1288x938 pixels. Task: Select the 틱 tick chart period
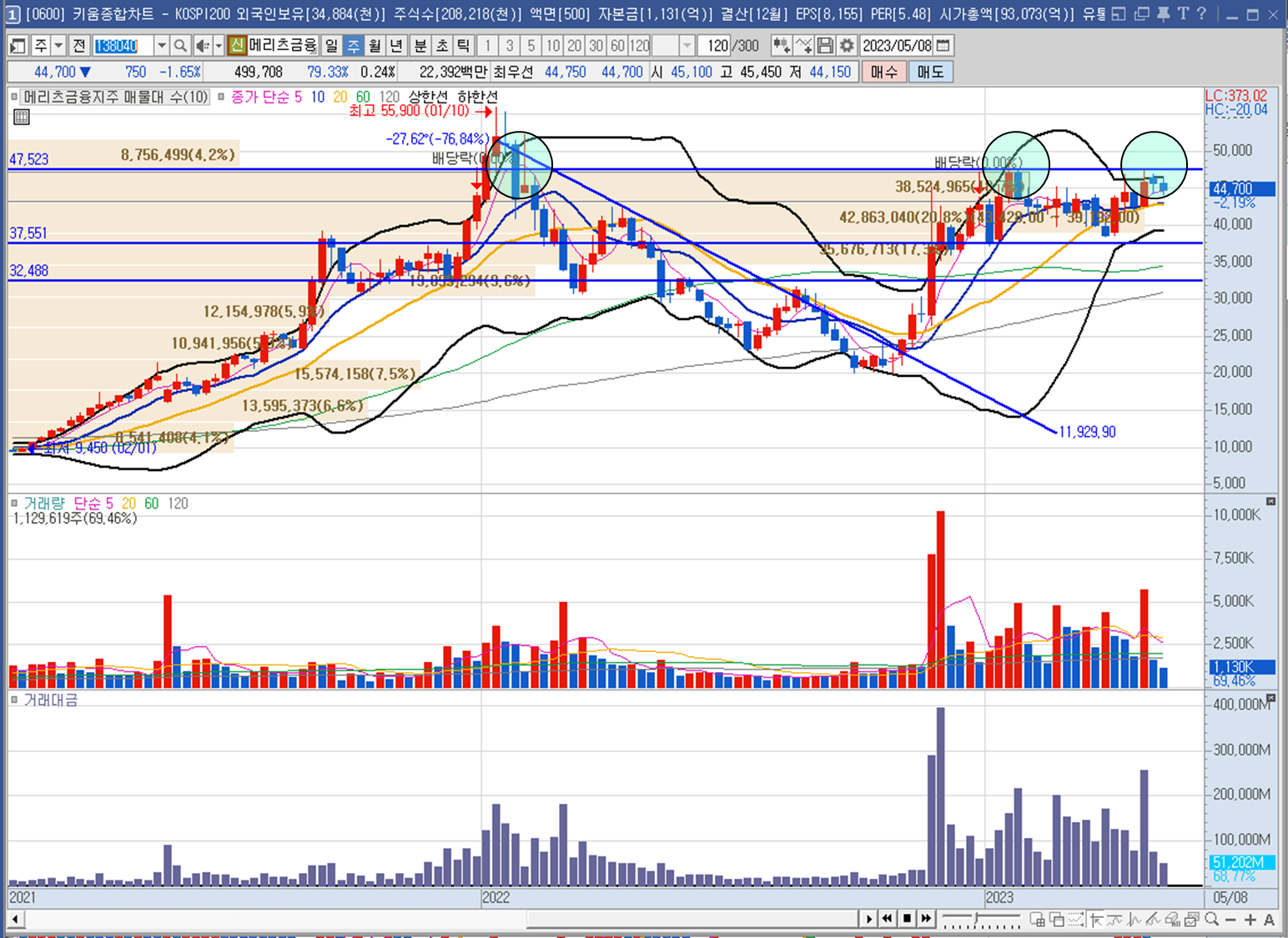pos(463,46)
